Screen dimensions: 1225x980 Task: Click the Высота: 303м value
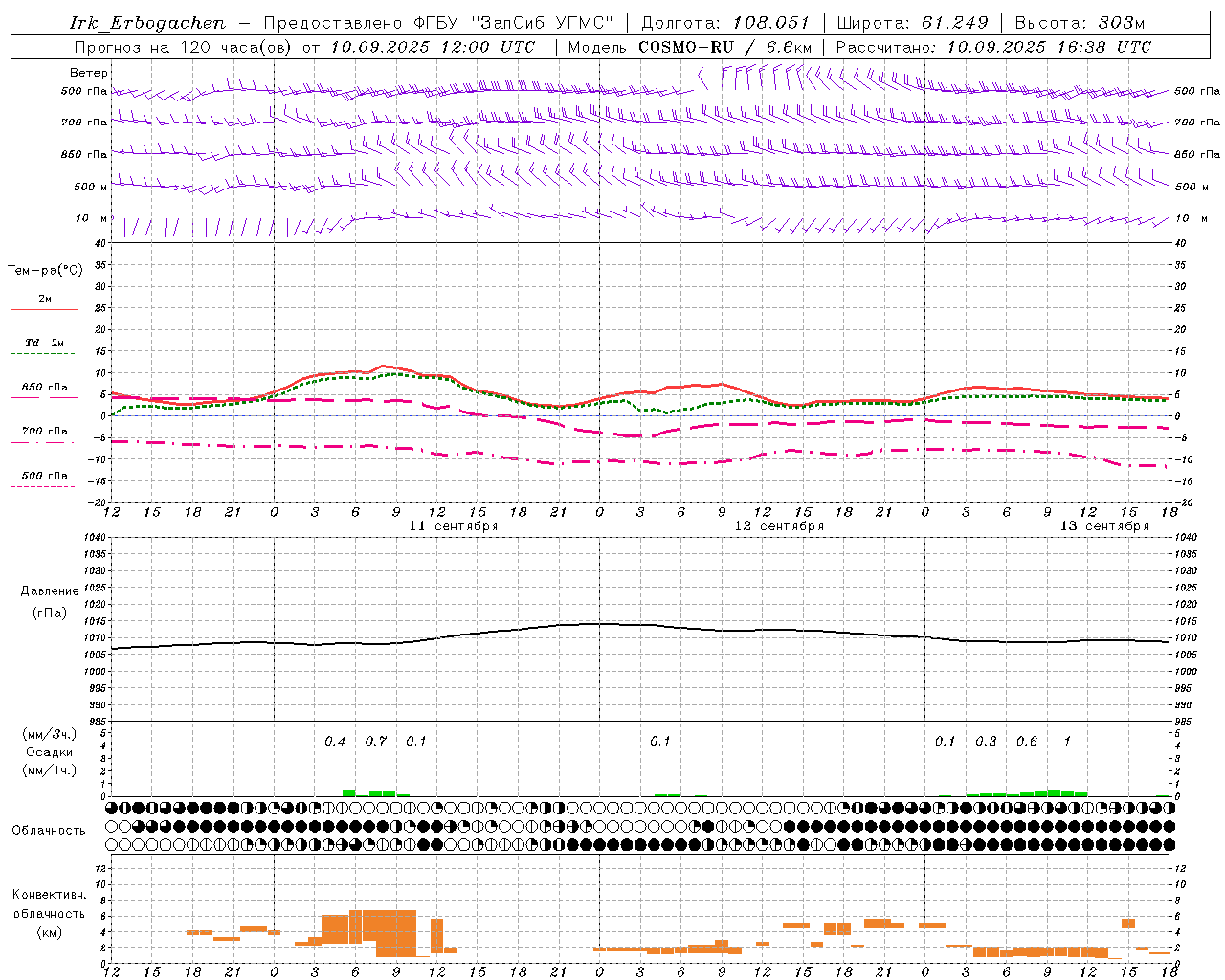[x=1080, y=23]
